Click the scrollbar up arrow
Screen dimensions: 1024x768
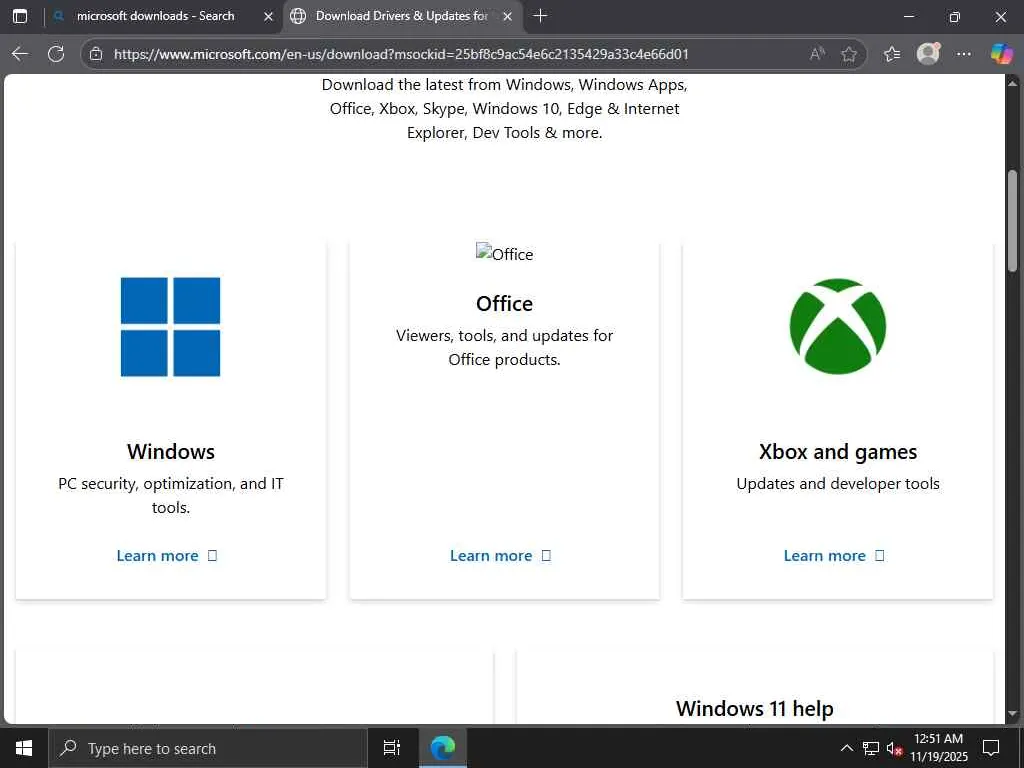point(1013,83)
